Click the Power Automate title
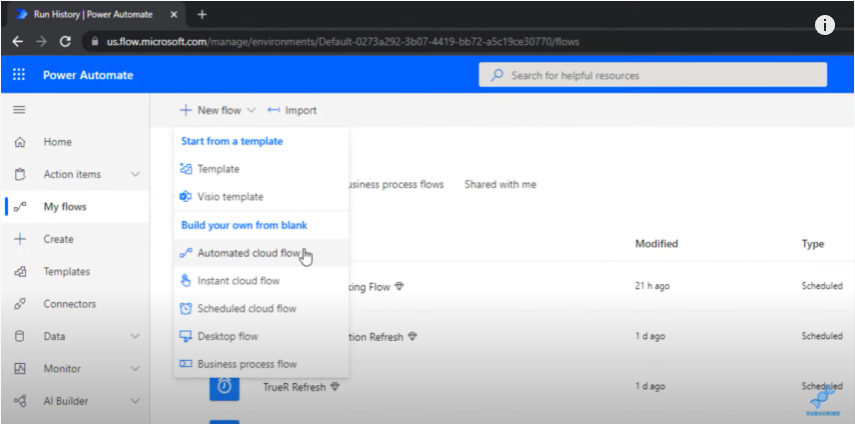The image size is (855, 424). click(88, 75)
